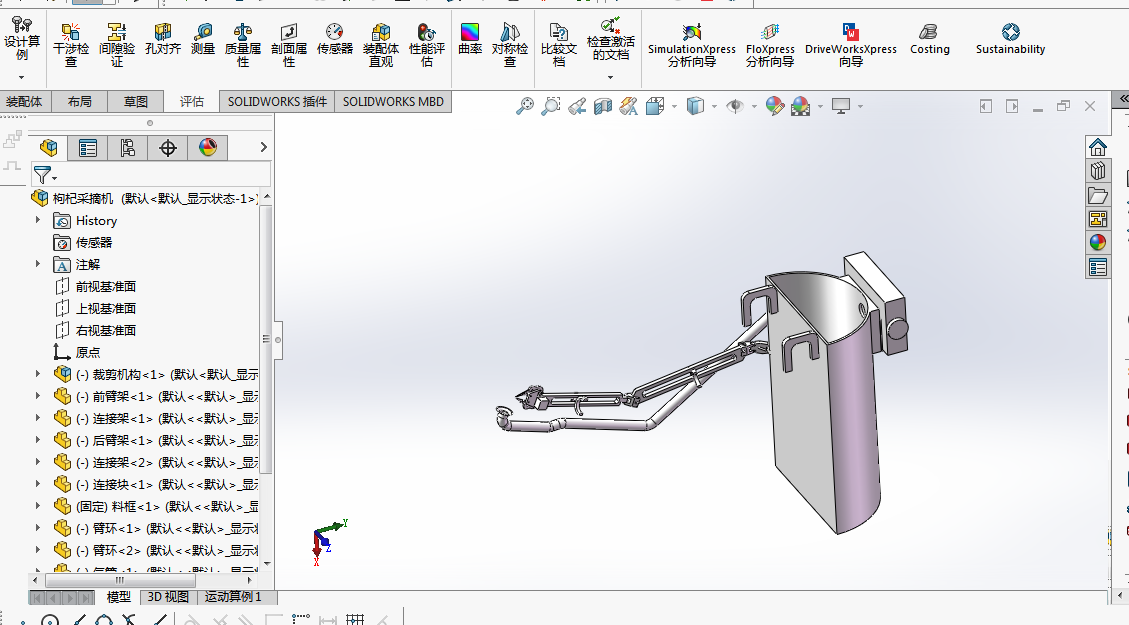
Task: Launch FloXpress analysis wizard
Action: point(770,44)
